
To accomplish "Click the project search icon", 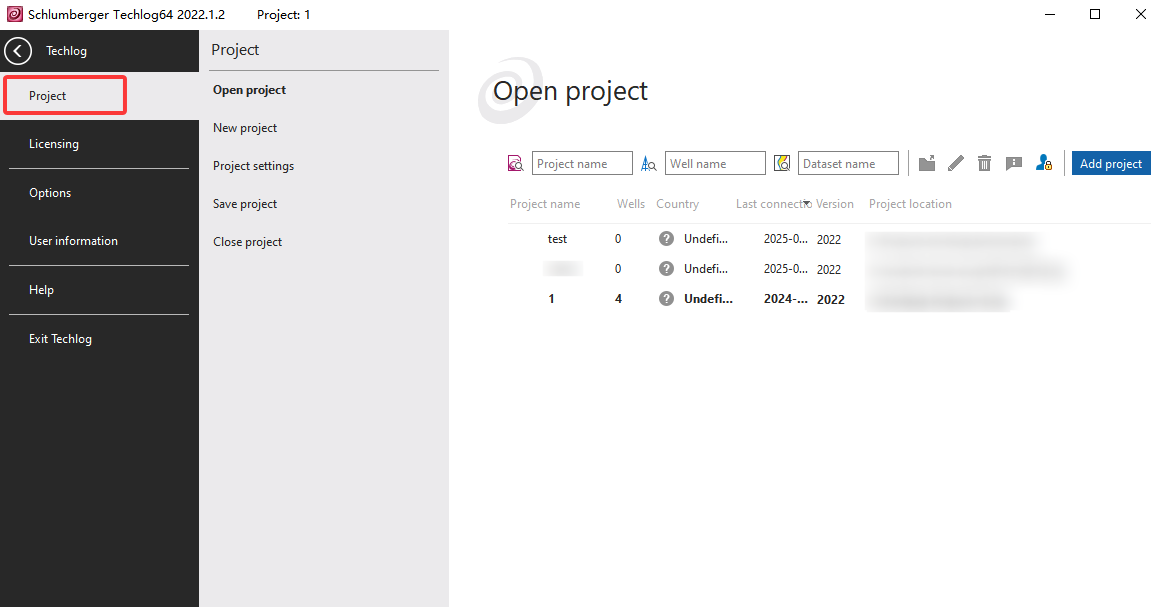I will click(x=515, y=163).
